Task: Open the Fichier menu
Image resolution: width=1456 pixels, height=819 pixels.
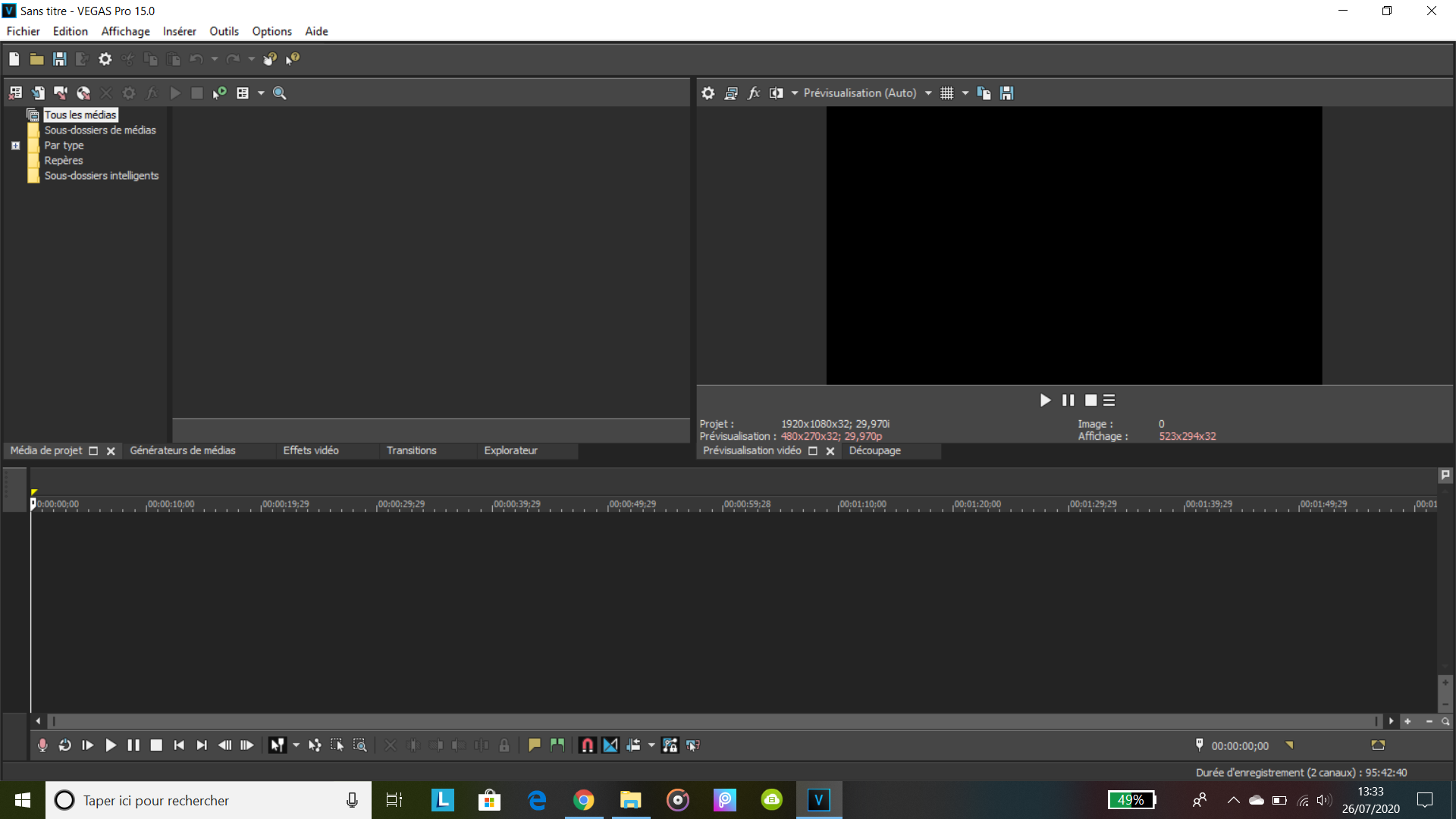Action: [x=24, y=31]
